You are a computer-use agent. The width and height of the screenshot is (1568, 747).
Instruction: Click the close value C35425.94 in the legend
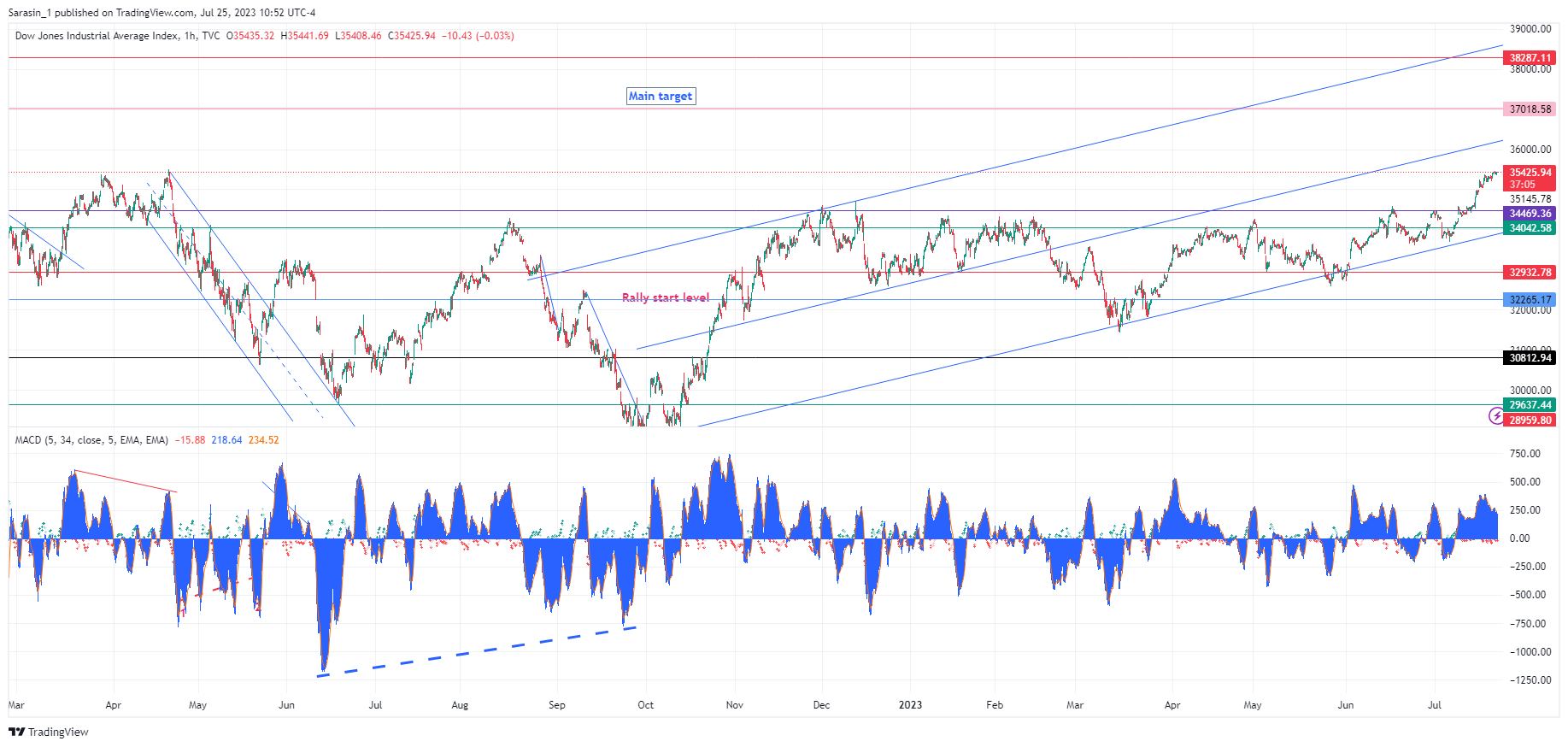click(x=412, y=36)
